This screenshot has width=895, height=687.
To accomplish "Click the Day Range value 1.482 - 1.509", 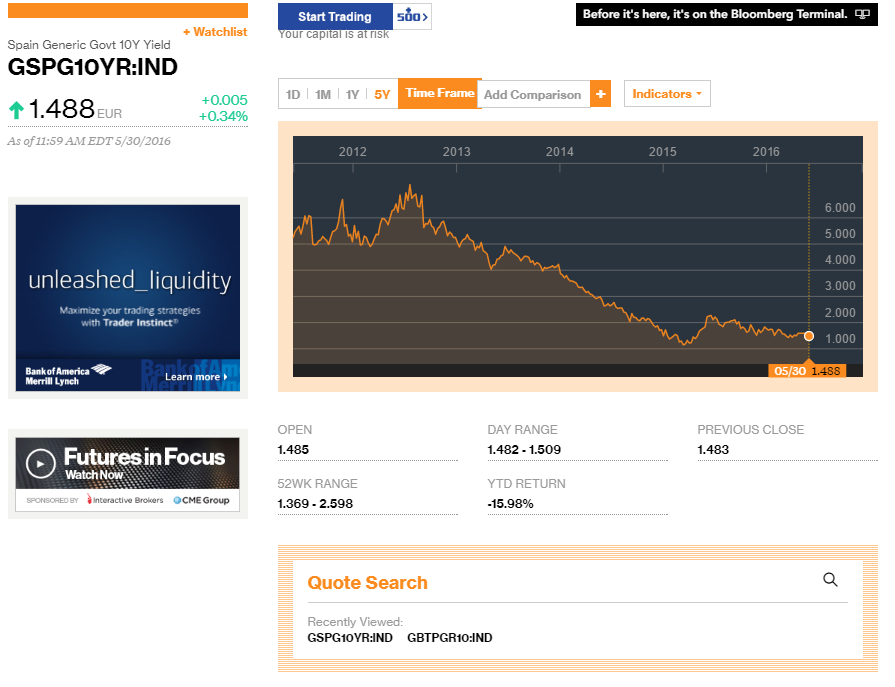I will pos(524,450).
